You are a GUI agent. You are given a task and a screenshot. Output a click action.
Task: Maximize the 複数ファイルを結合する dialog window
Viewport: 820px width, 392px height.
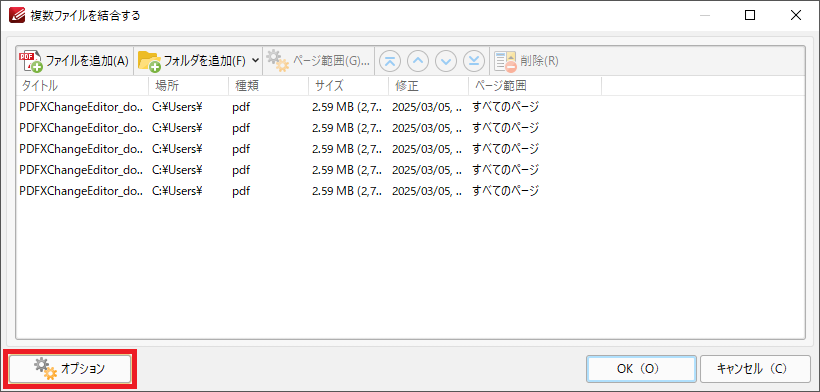[749, 15]
